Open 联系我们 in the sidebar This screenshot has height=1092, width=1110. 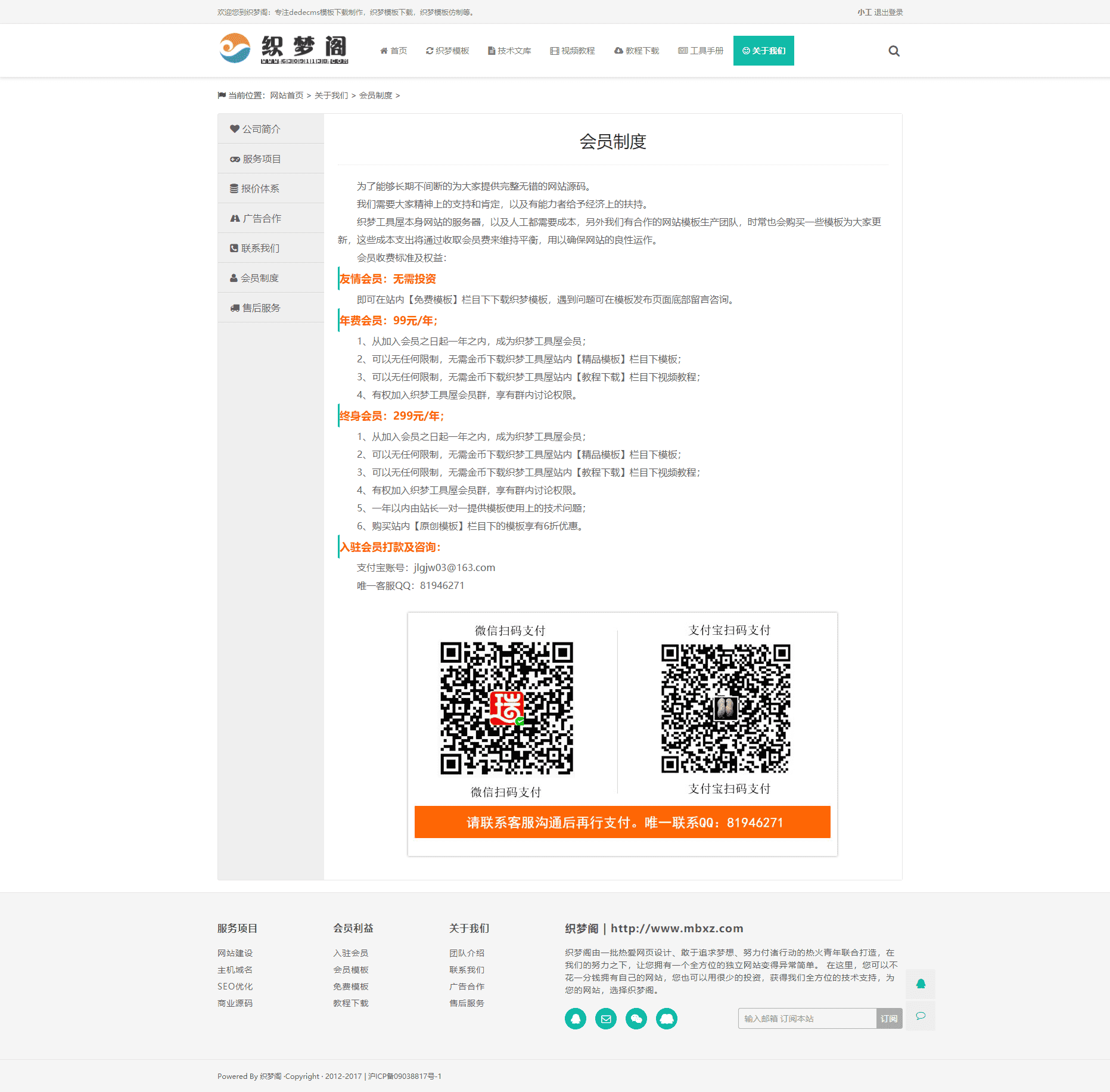[271, 248]
